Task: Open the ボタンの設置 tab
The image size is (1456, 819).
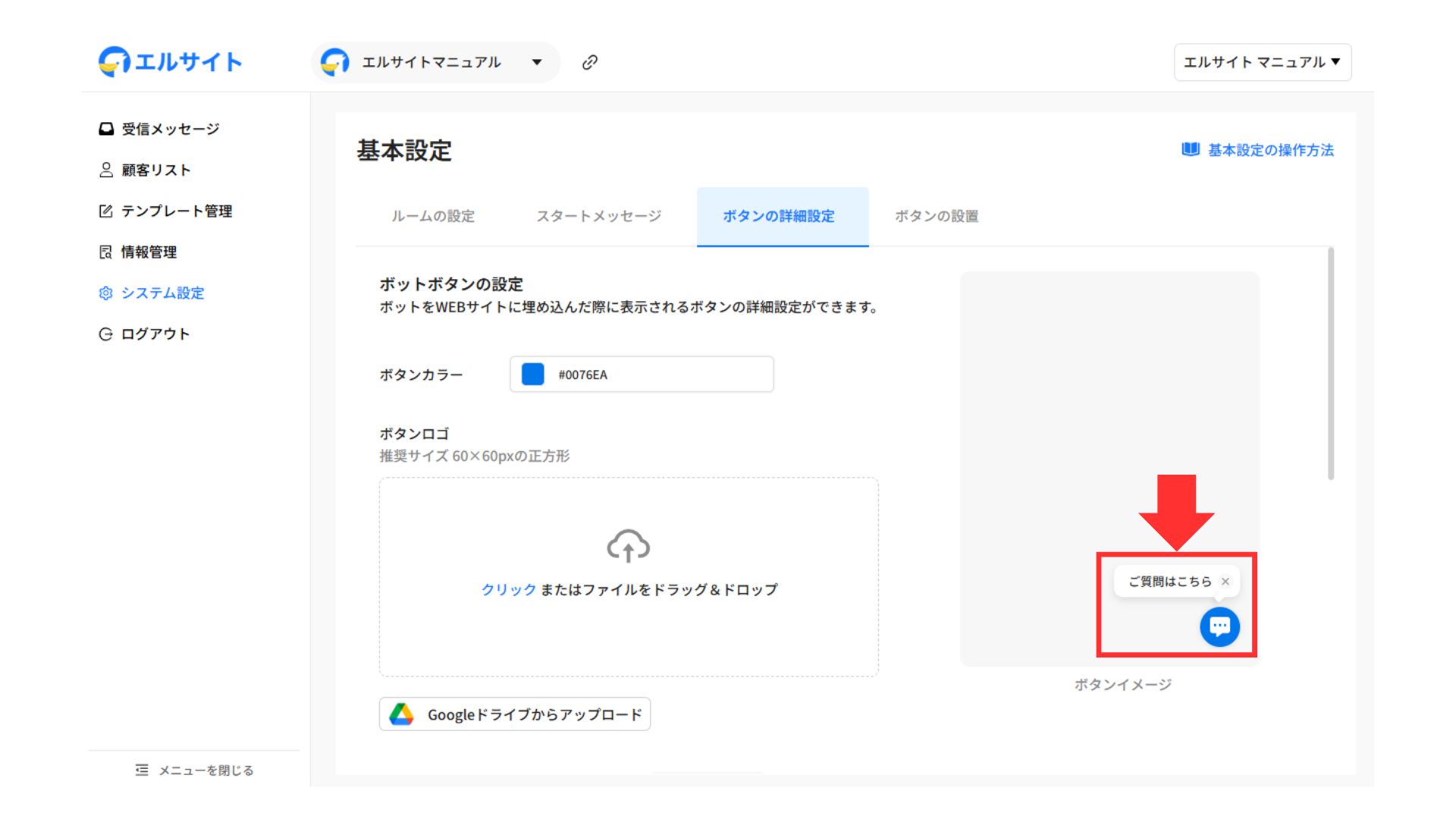Action: tap(937, 216)
